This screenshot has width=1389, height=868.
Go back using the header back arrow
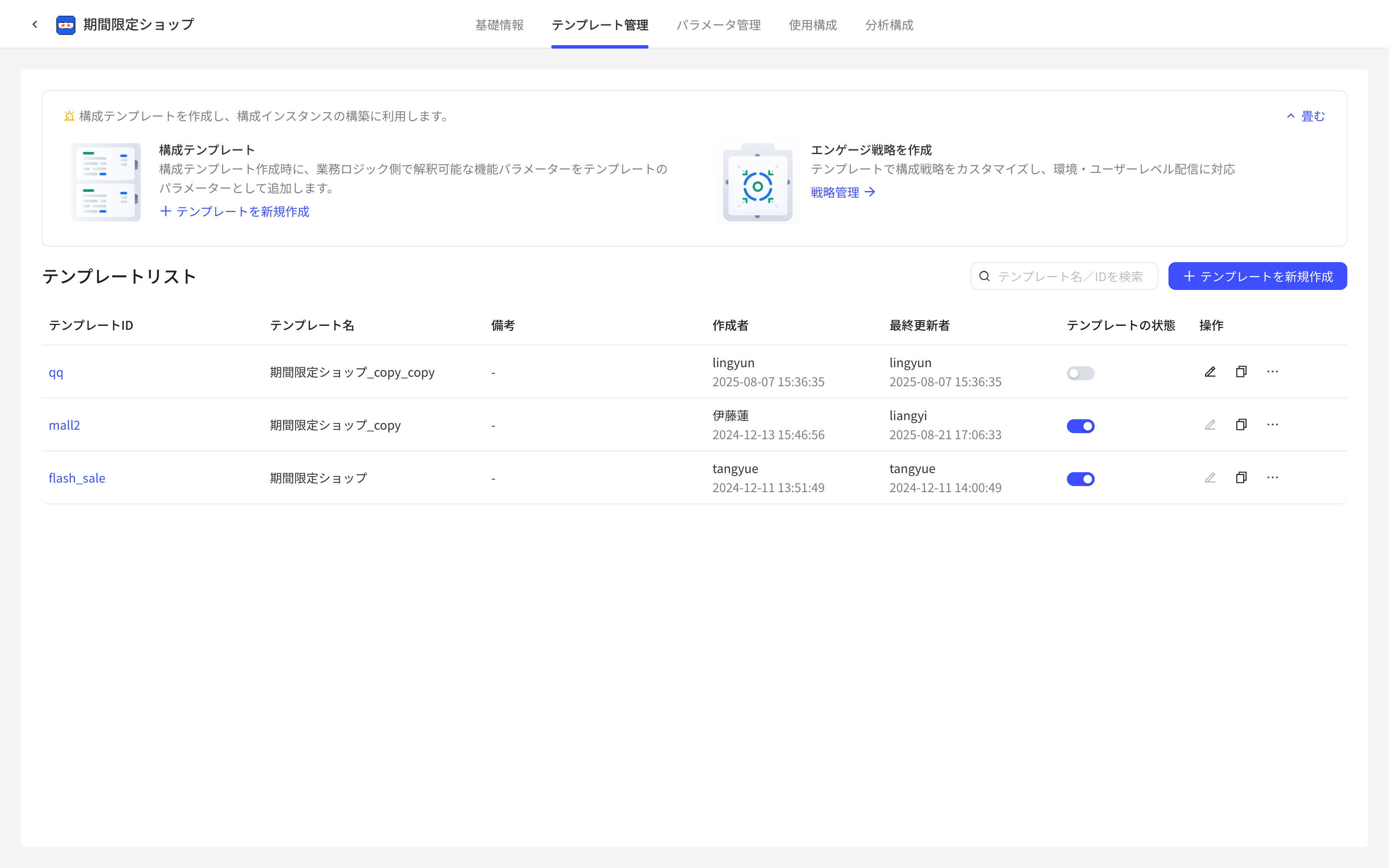[35, 24]
